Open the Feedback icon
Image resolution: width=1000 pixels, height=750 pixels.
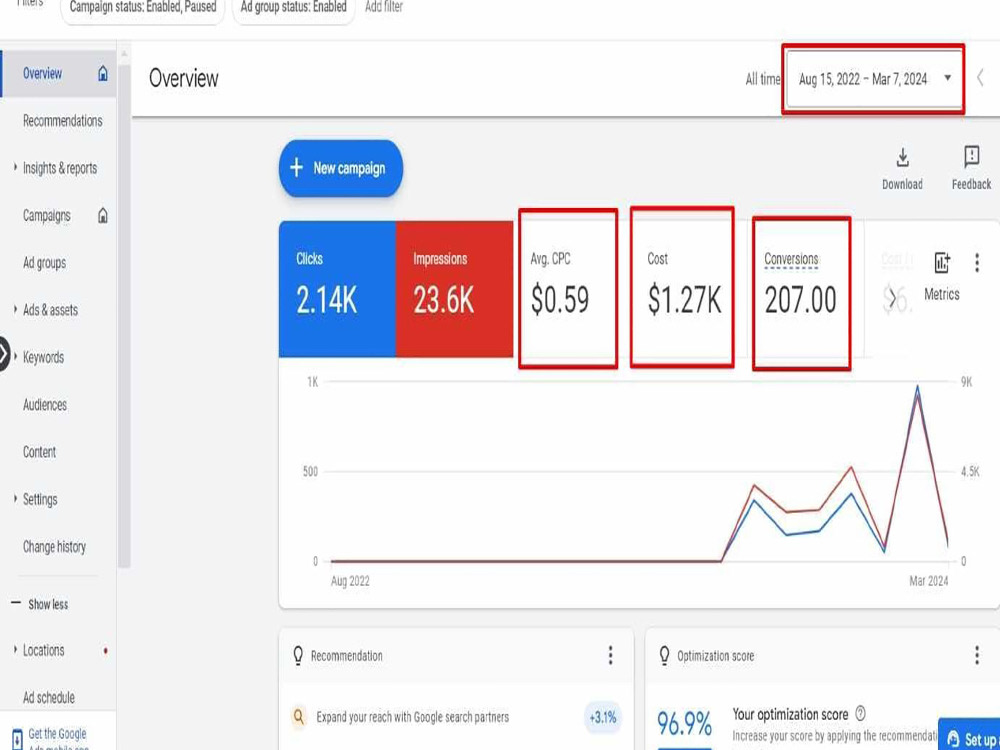point(971,156)
